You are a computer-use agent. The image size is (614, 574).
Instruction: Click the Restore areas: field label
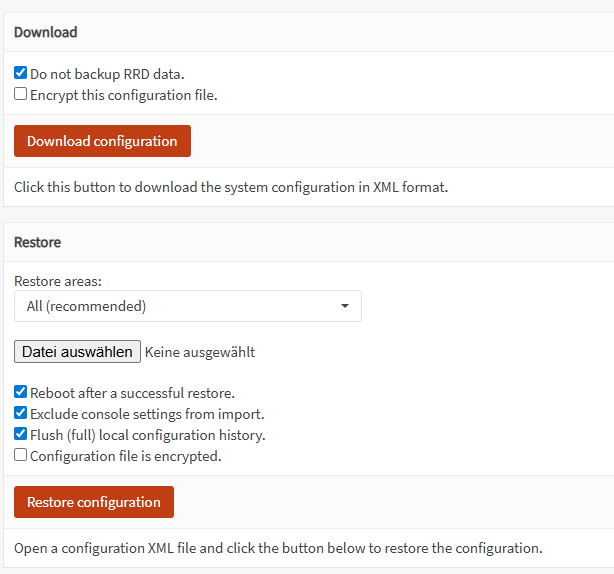click(58, 281)
